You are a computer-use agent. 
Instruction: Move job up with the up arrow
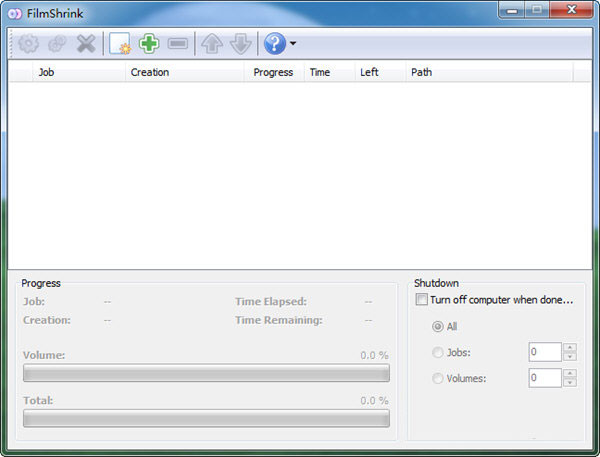tap(212, 44)
